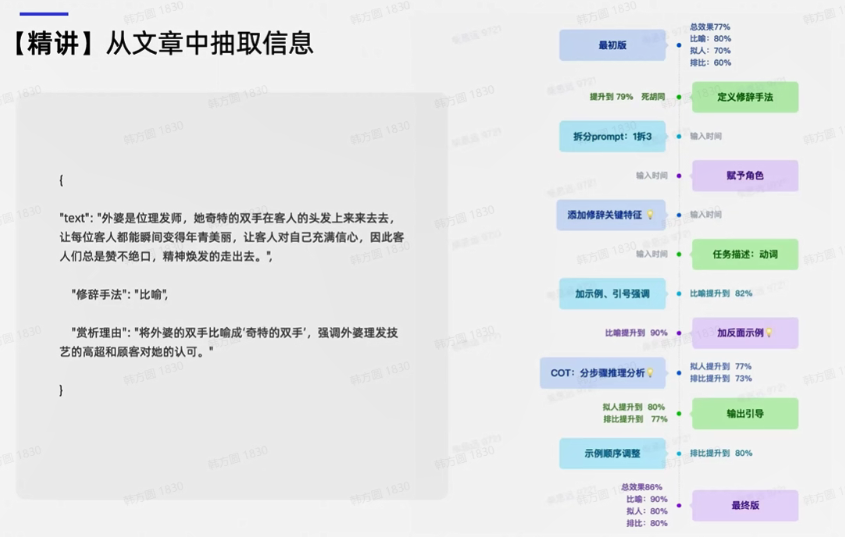
Task: Click the green dot beside 任务描述:动词
Action: 679,254
